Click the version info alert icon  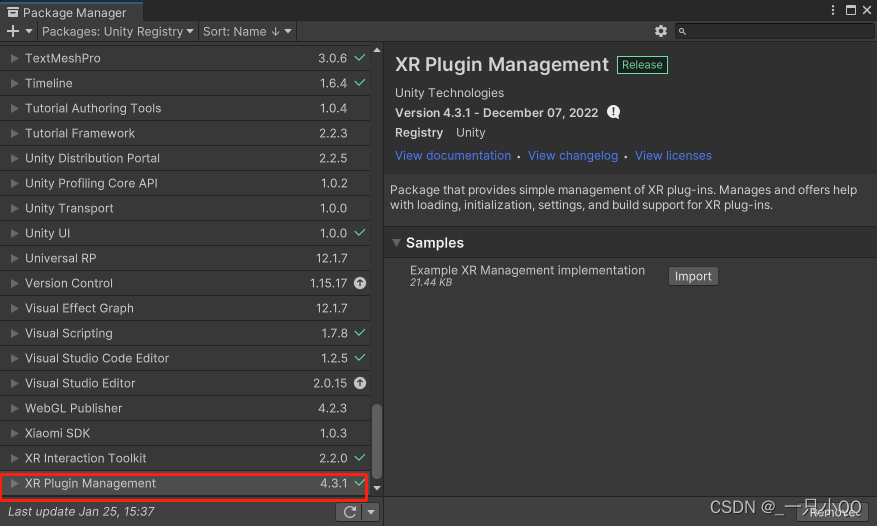(x=614, y=112)
